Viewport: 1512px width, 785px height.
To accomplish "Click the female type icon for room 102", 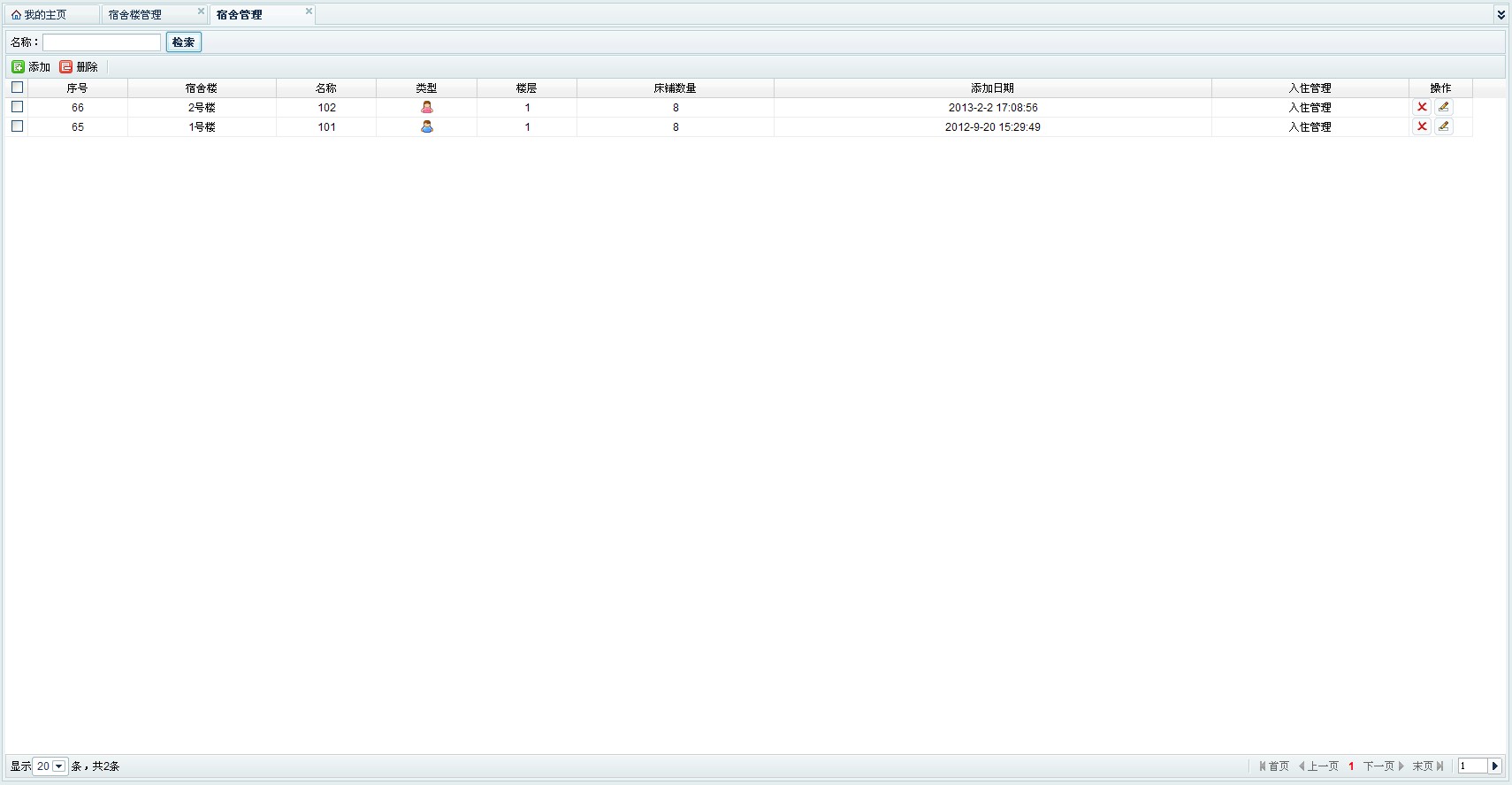I will point(427,107).
